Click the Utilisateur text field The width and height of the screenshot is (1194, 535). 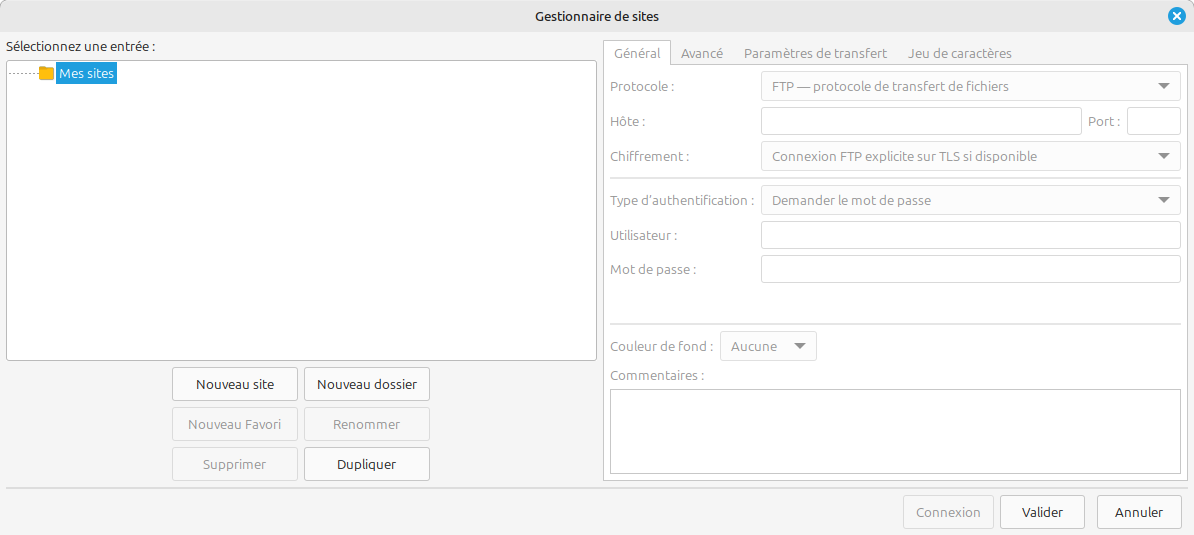[x=971, y=235]
